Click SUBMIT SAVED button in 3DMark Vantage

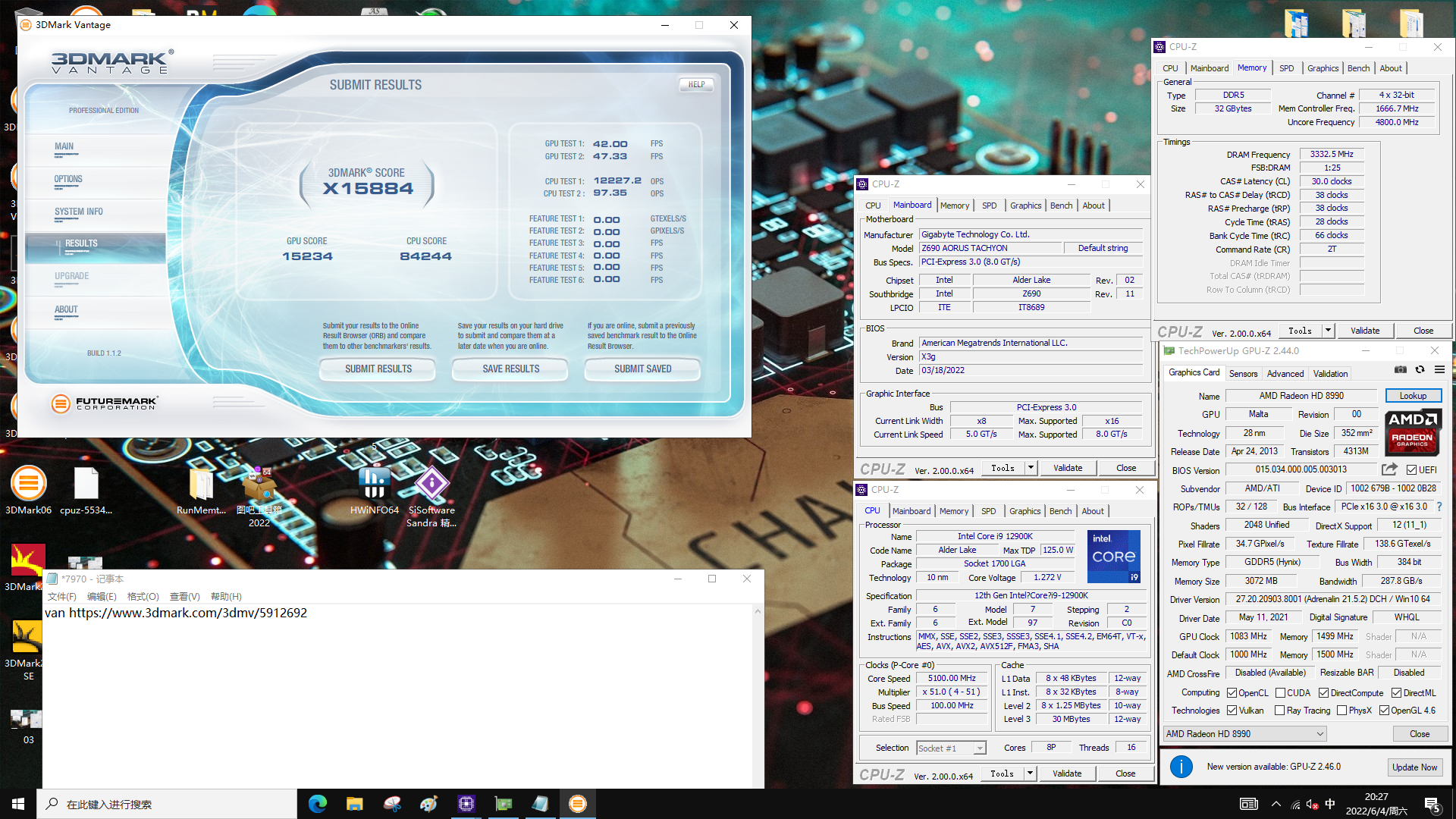tap(643, 369)
